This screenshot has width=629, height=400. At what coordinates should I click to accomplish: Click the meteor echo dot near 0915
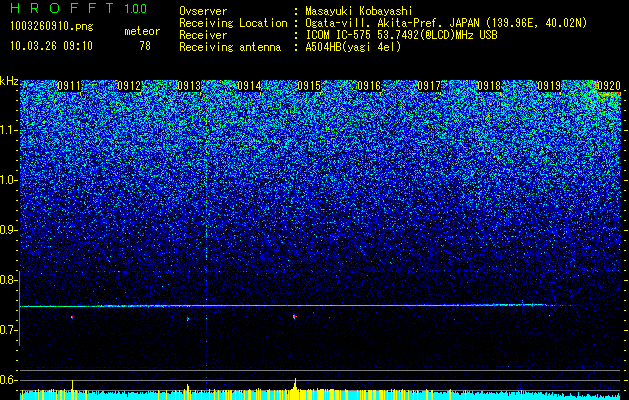point(294,317)
